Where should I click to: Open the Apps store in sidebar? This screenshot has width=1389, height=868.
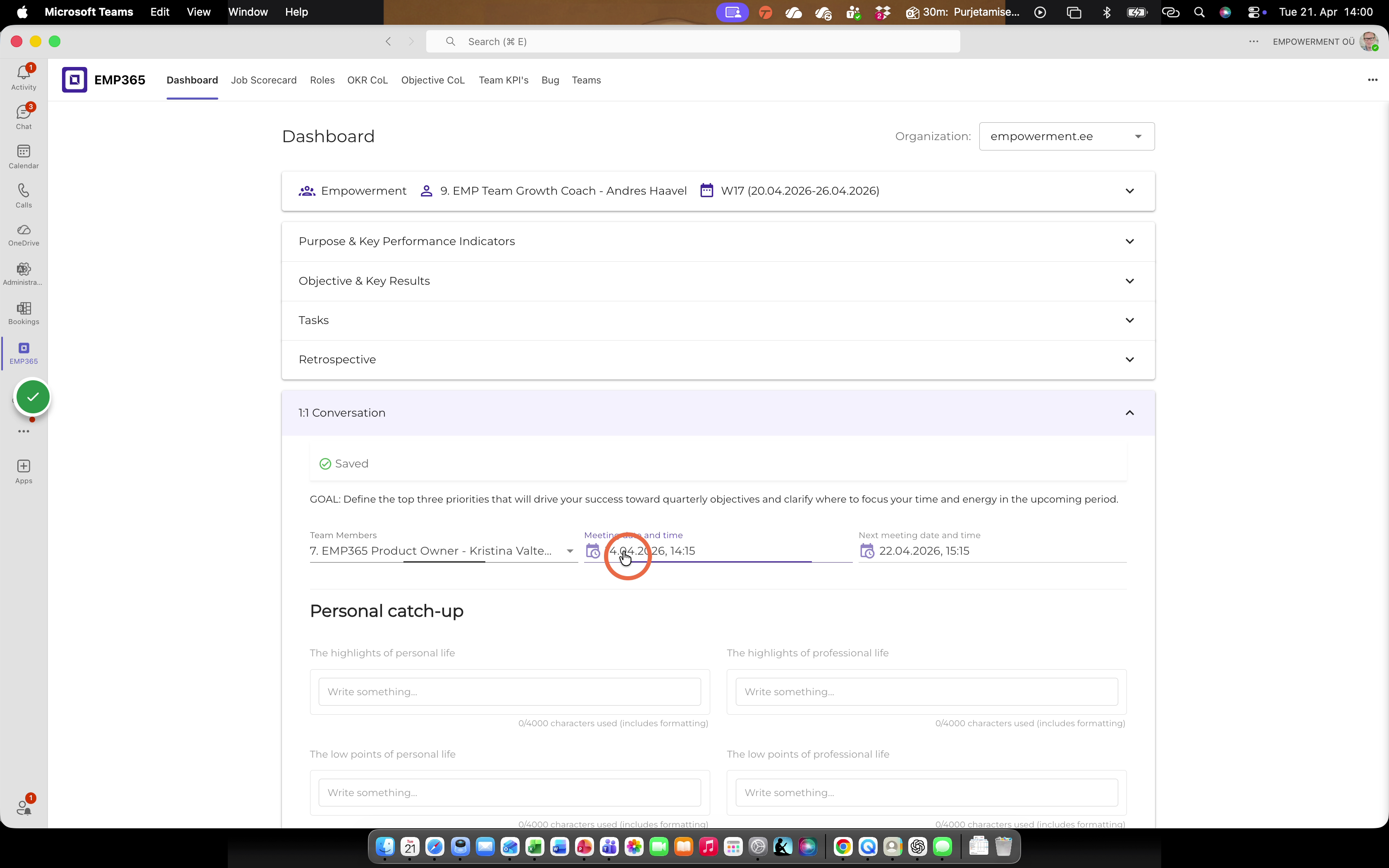tap(24, 472)
